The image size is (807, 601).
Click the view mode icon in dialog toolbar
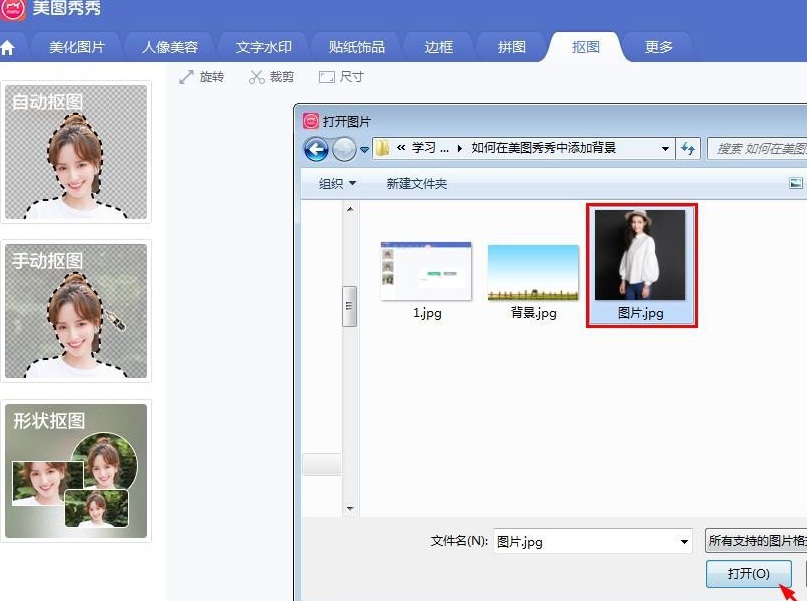click(795, 183)
